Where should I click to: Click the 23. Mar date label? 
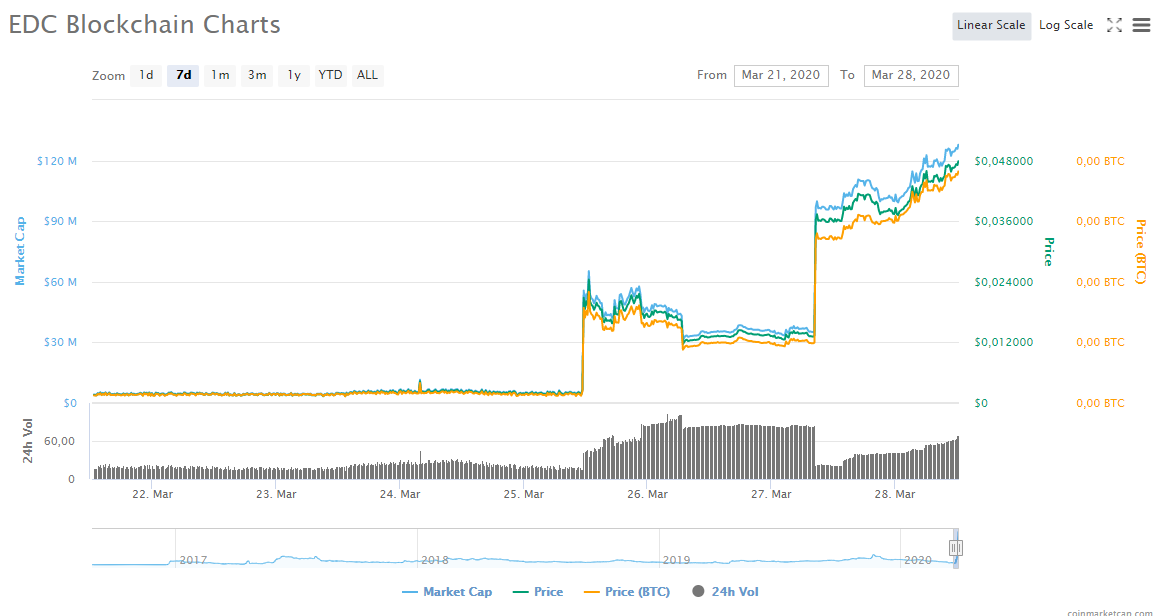click(x=276, y=494)
